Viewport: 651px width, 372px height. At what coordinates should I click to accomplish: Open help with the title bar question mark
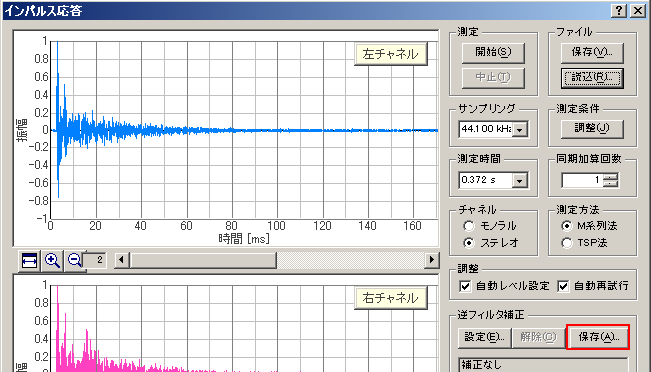tap(619, 11)
